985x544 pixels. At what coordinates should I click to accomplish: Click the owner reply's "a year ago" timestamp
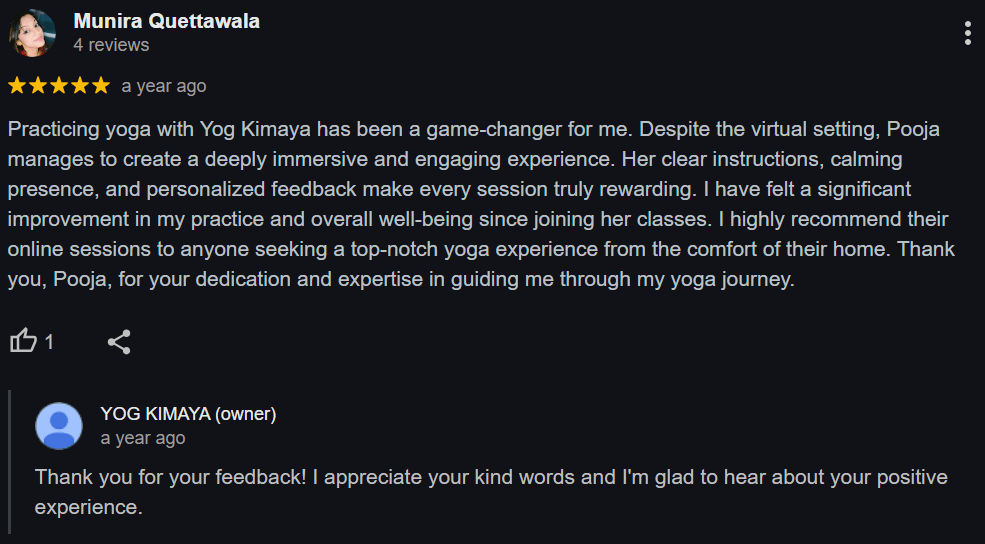(143, 438)
